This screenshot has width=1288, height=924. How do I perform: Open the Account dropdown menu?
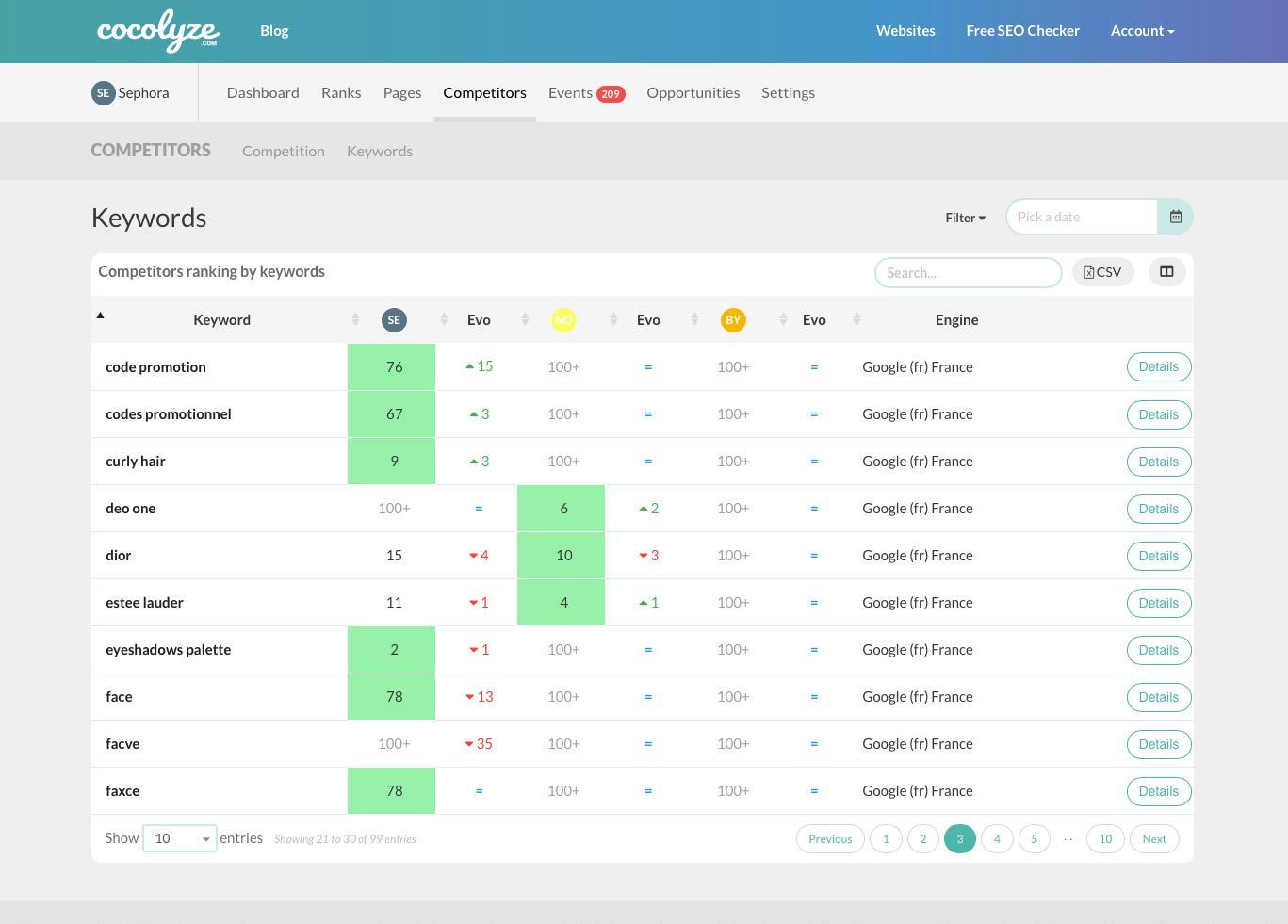pos(1142,31)
